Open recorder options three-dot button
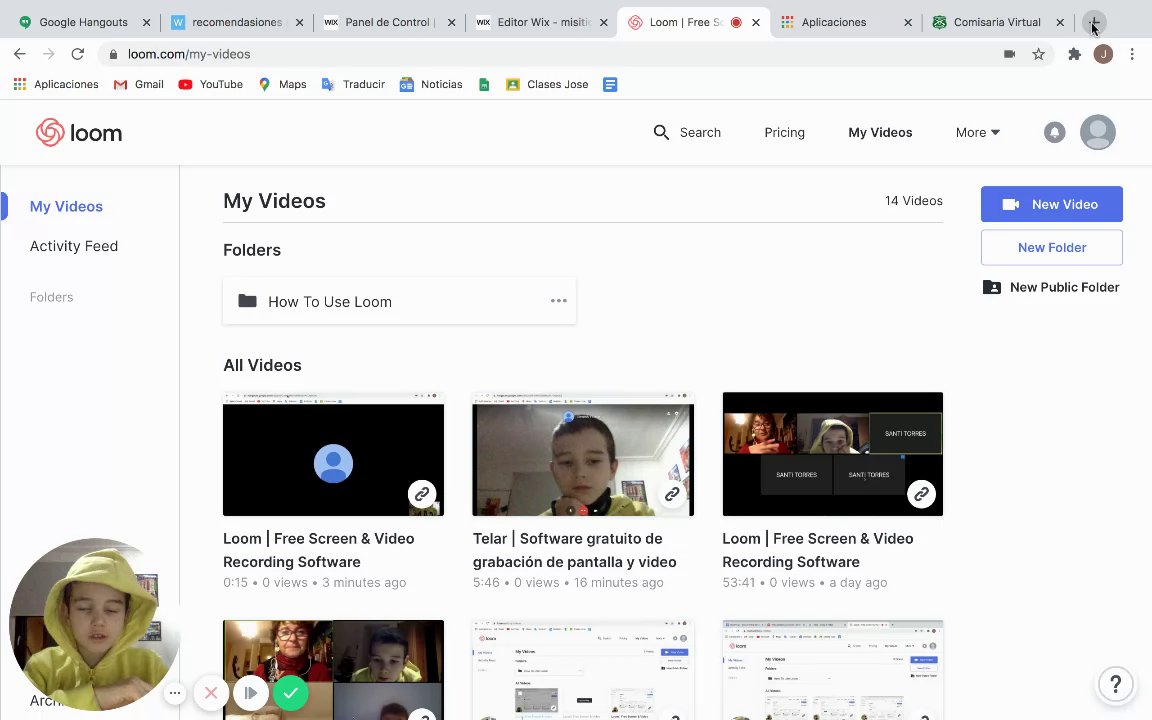The image size is (1152, 720). pyautogui.click(x=174, y=693)
